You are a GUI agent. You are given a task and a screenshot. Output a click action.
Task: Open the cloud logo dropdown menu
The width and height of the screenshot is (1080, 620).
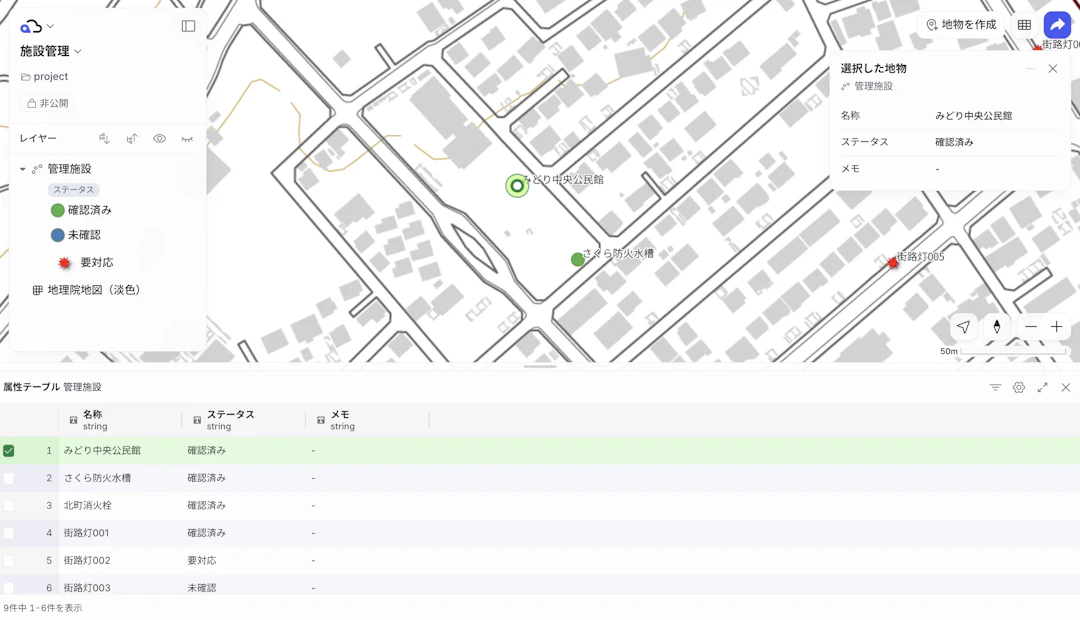[37, 26]
